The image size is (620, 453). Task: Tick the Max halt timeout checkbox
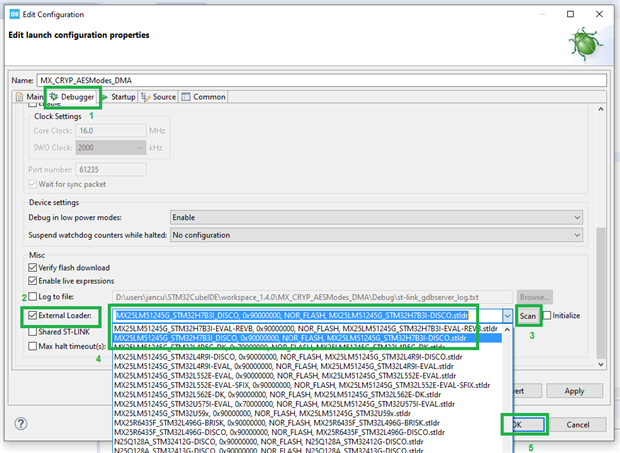(x=33, y=346)
